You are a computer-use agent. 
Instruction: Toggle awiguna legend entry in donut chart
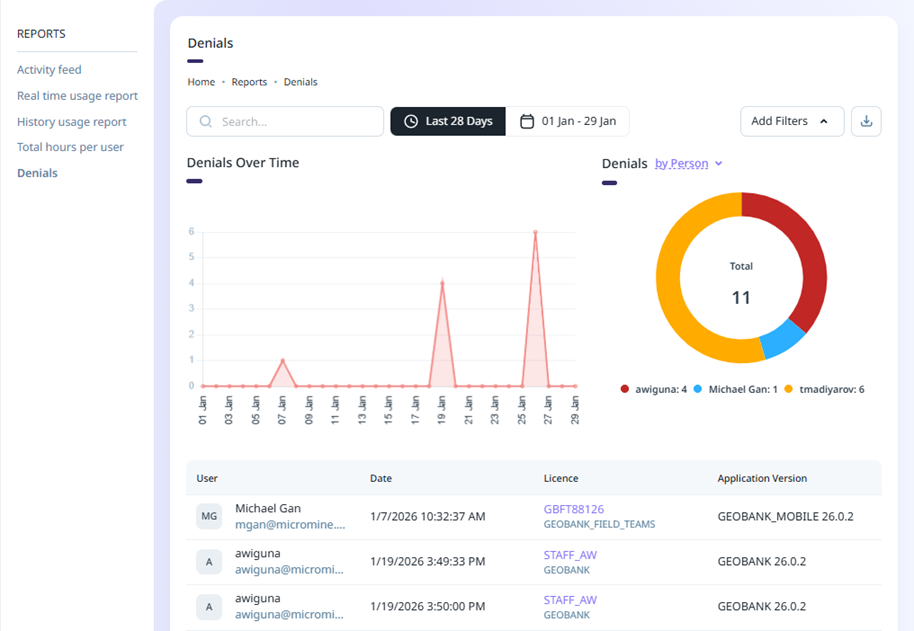pos(654,388)
